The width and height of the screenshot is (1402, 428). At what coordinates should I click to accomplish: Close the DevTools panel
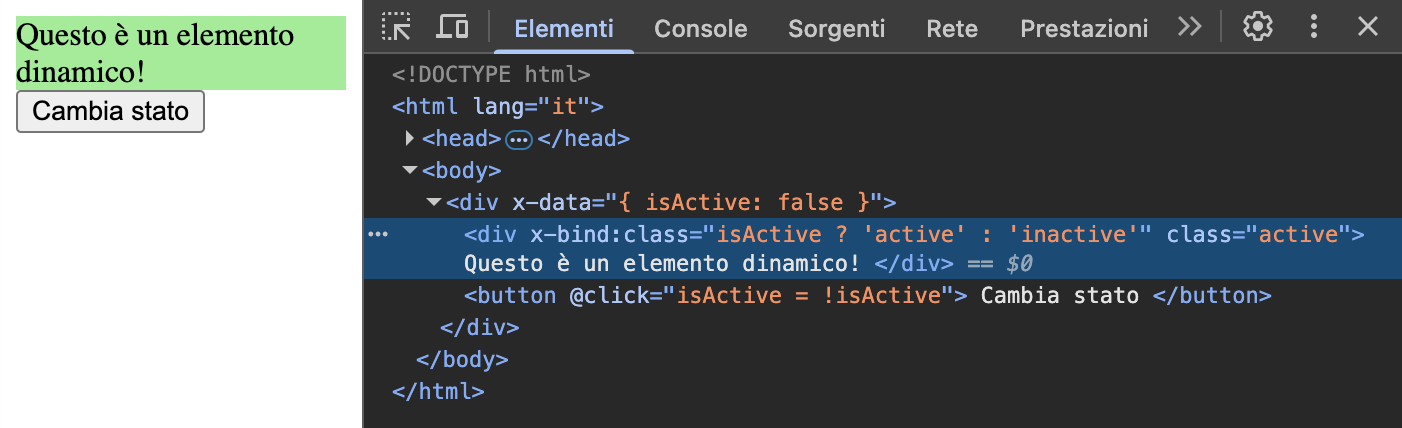point(1367,27)
